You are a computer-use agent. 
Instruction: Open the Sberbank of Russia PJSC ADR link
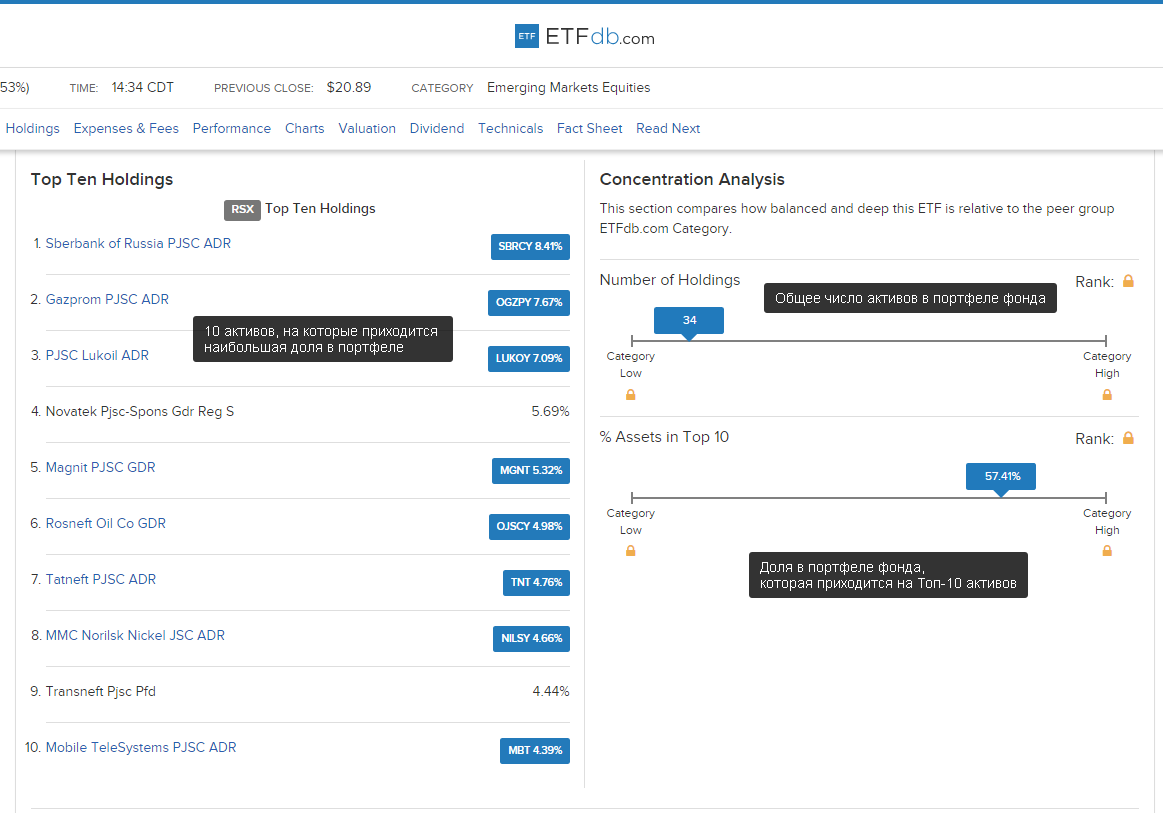(138, 243)
